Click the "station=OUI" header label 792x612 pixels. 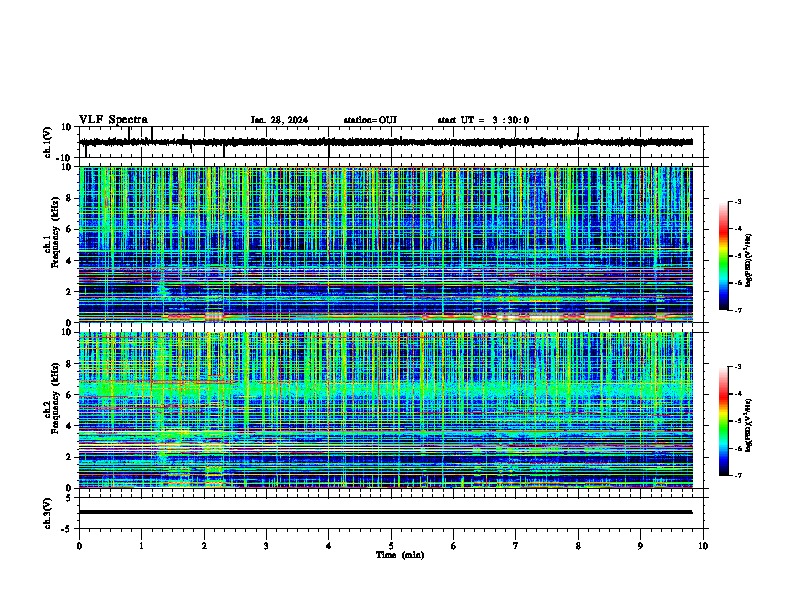(x=370, y=120)
